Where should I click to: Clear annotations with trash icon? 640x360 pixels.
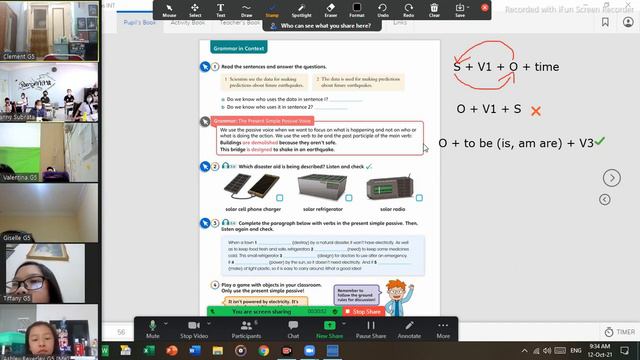(x=434, y=10)
